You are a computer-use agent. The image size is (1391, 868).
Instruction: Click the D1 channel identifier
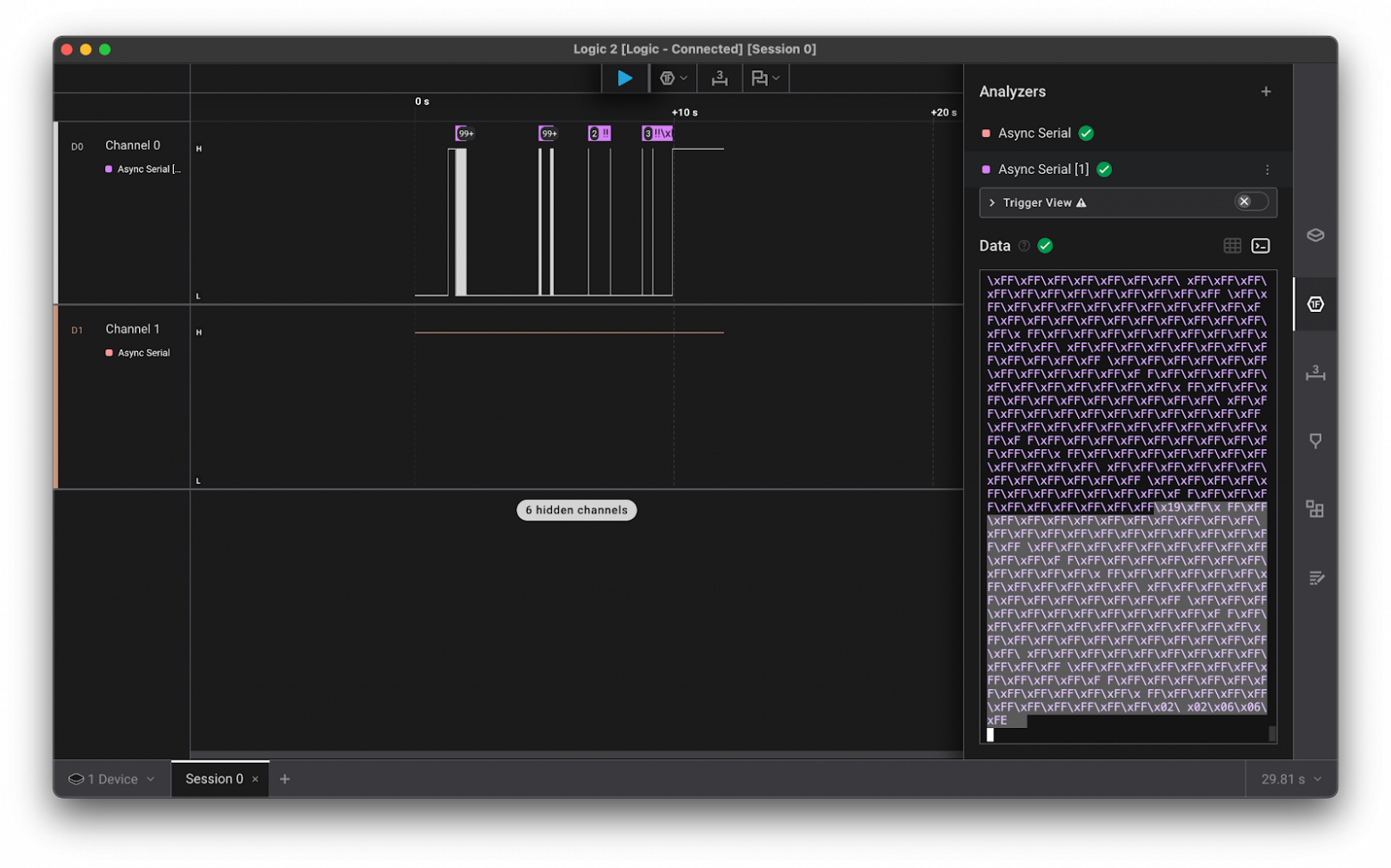78,330
